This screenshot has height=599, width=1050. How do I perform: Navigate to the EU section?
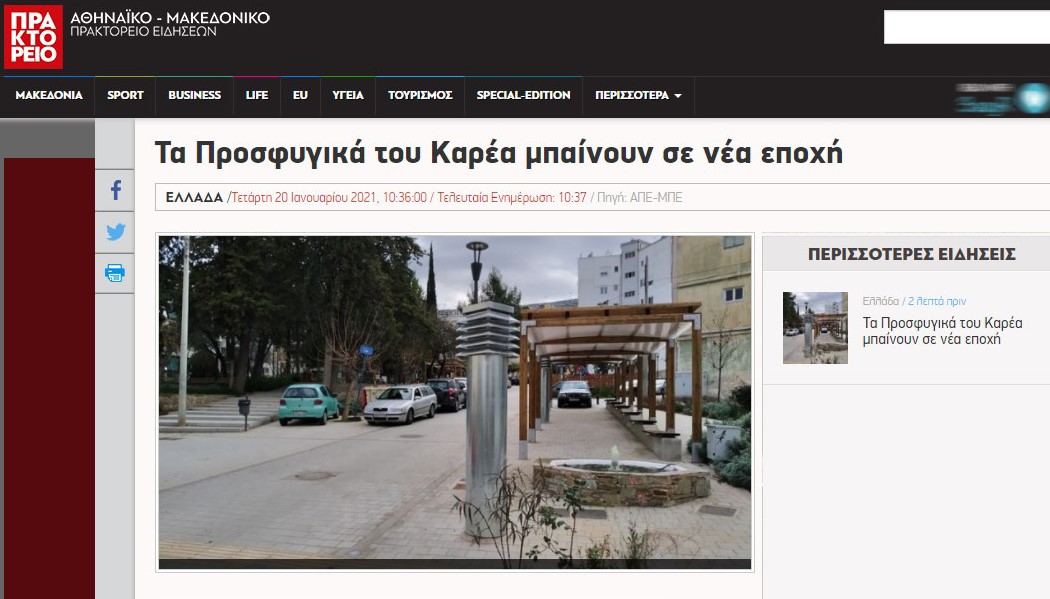[x=300, y=96]
